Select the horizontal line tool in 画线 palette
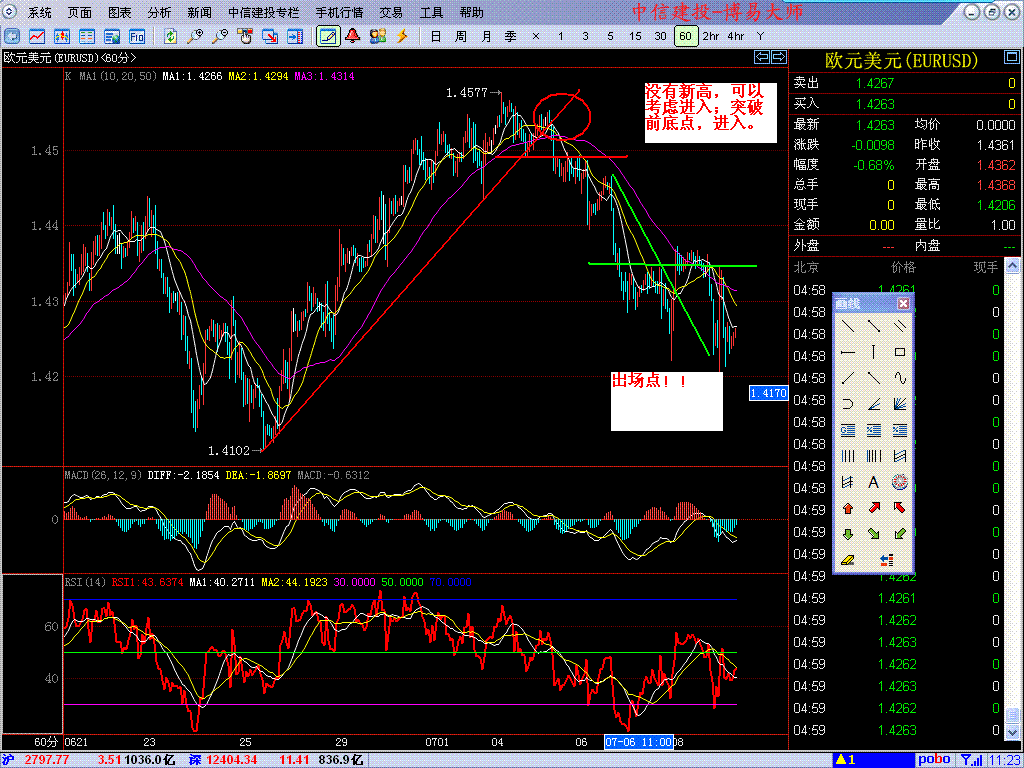The image size is (1024, 768). tap(848, 352)
